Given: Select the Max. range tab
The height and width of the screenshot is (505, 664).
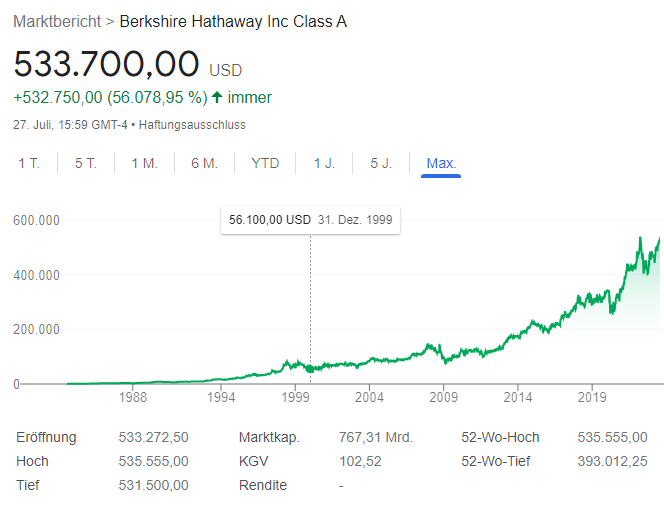Looking at the screenshot, I should 441,163.
